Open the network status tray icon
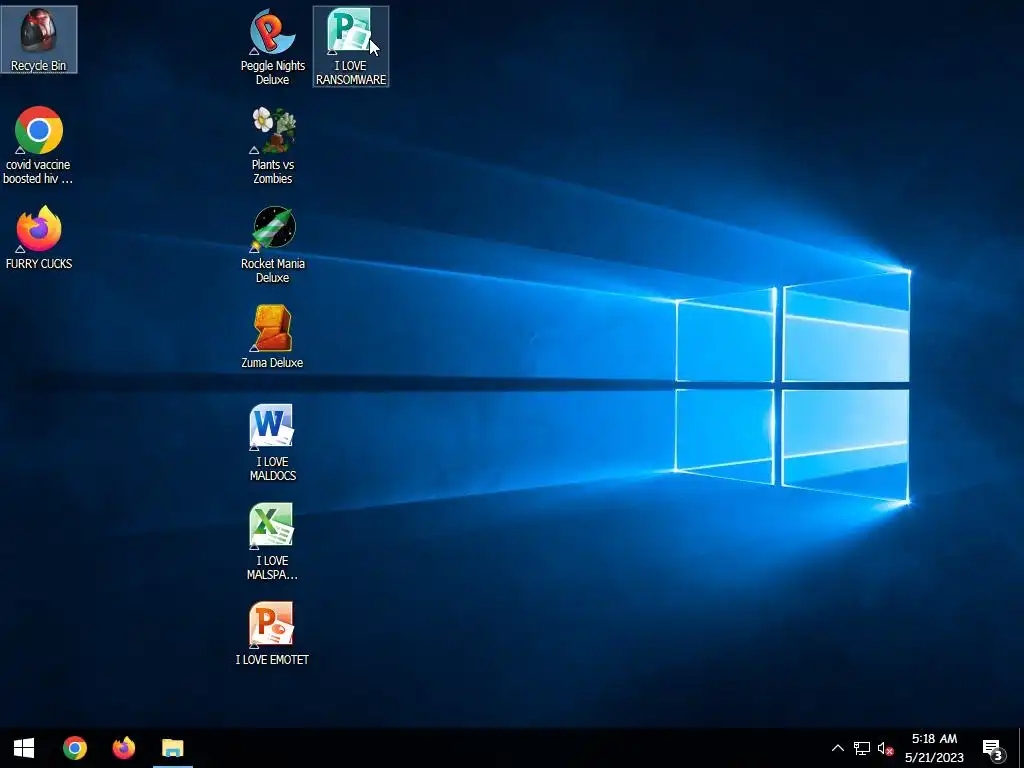The width and height of the screenshot is (1024, 768). (x=861, y=748)
